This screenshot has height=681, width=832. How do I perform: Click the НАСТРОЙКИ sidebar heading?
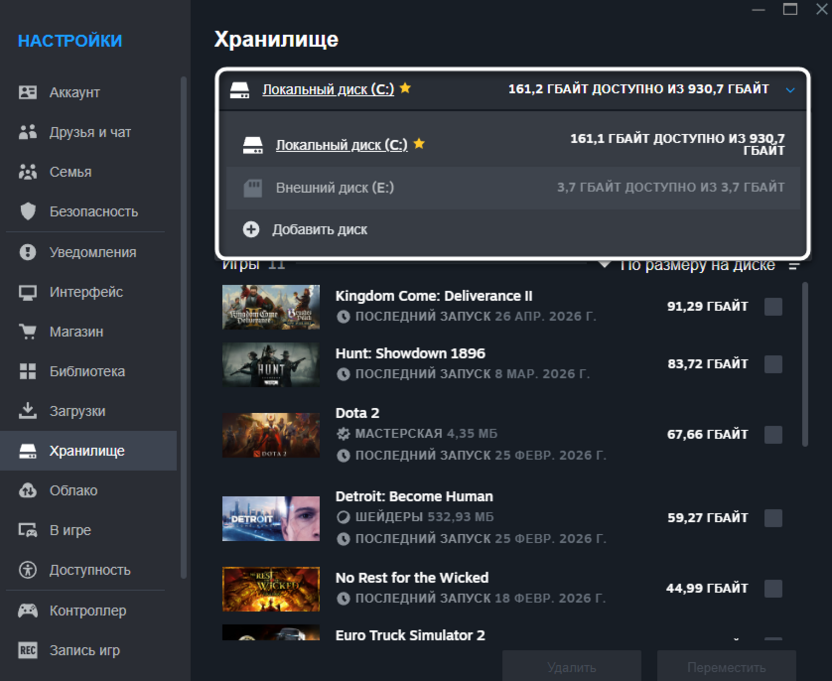point(70,41)
